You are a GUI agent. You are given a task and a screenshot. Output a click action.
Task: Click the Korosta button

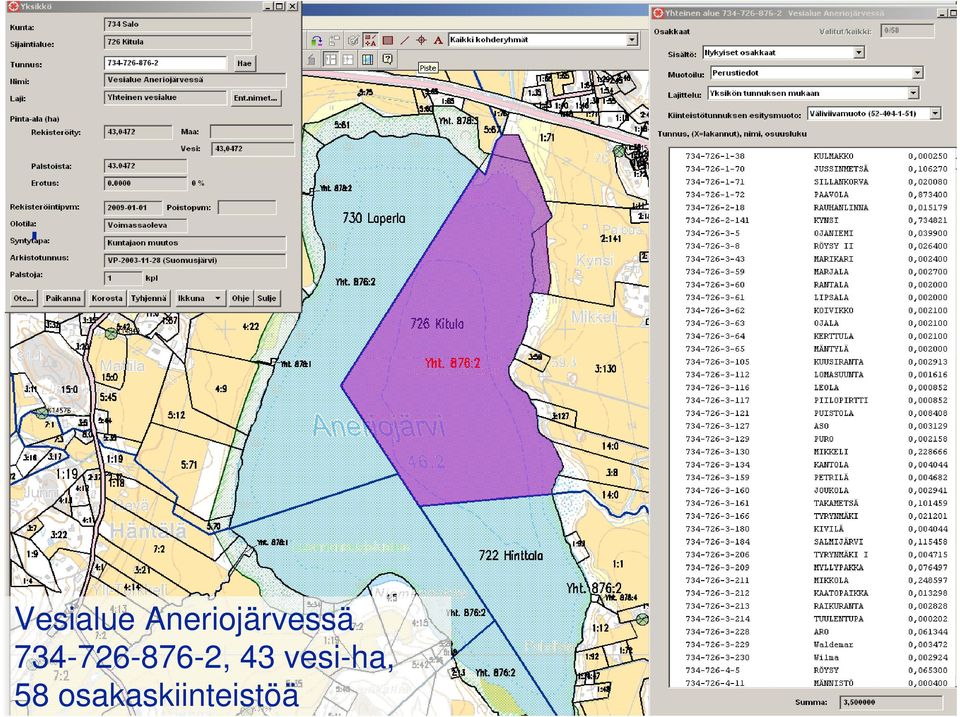pos(107,298)
